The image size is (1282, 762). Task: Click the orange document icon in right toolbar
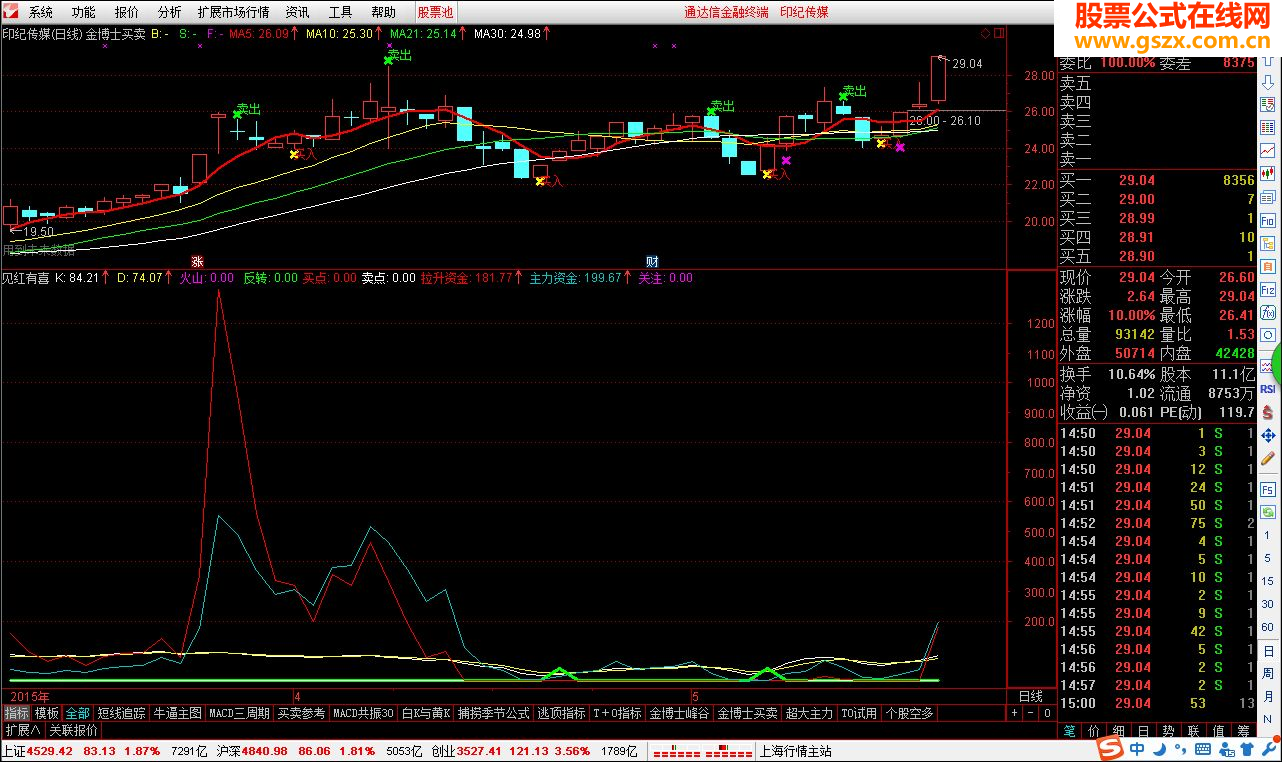(x=1268, y=266)
